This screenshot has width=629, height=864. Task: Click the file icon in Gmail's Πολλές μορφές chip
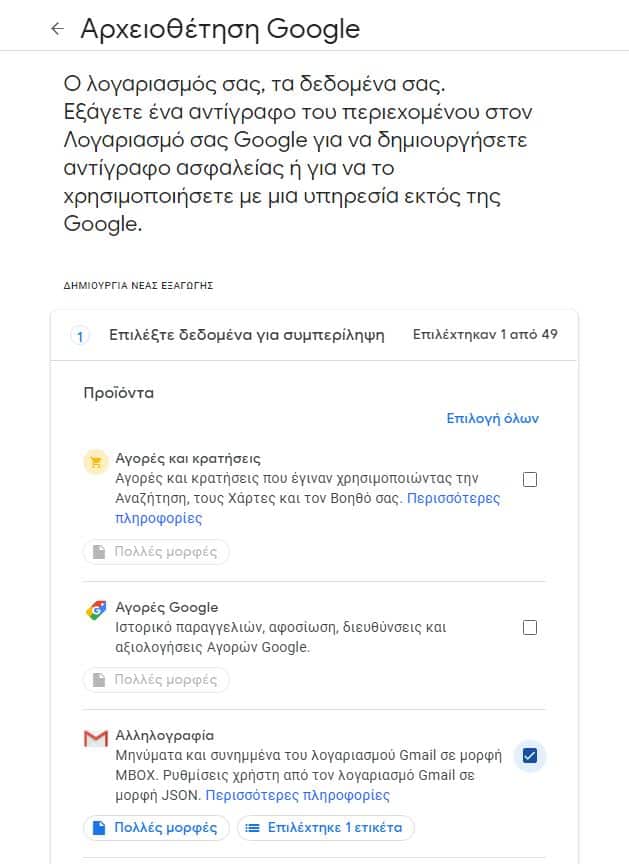coord(100,828)
